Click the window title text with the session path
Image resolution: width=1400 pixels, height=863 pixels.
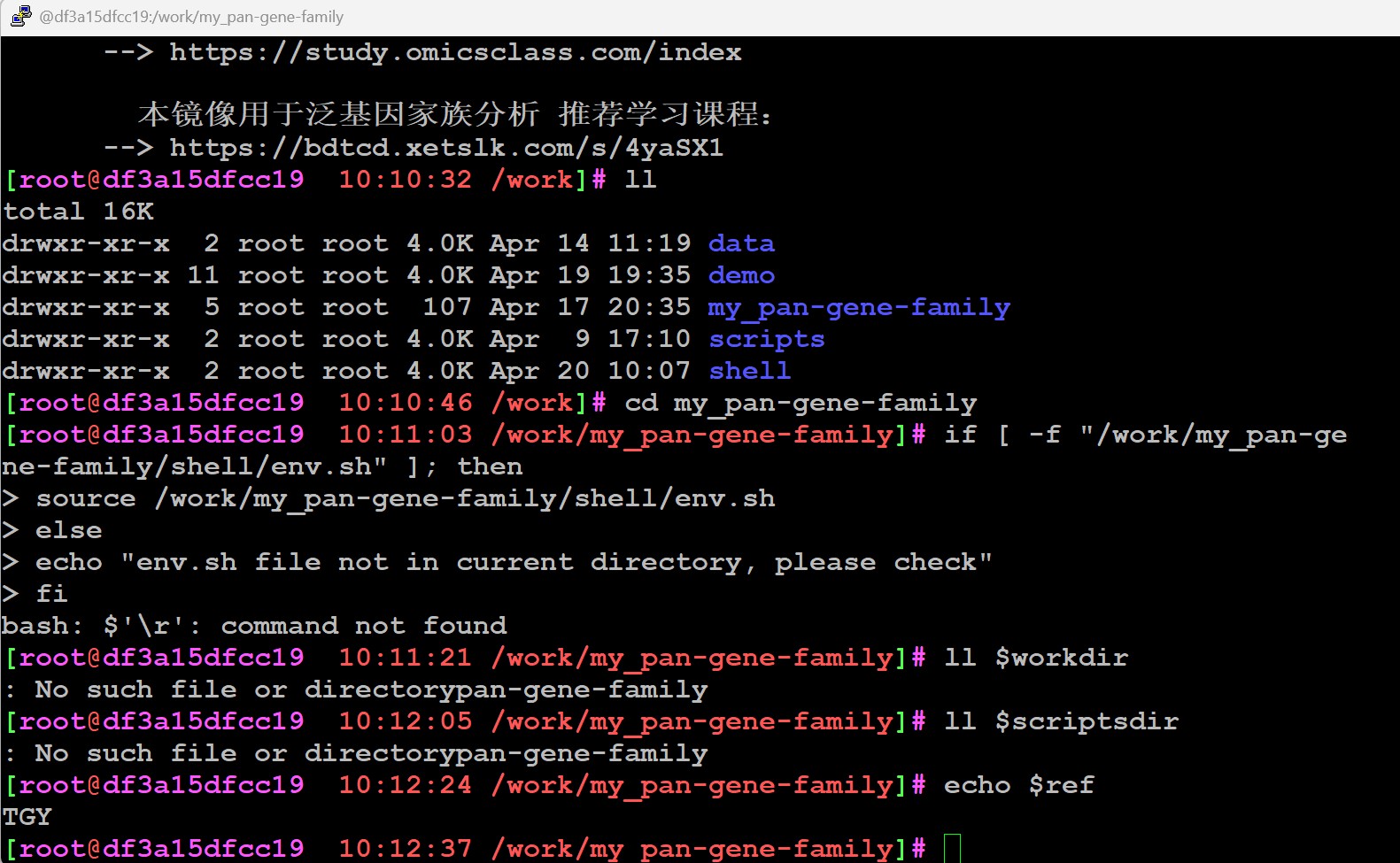[191, 17]
